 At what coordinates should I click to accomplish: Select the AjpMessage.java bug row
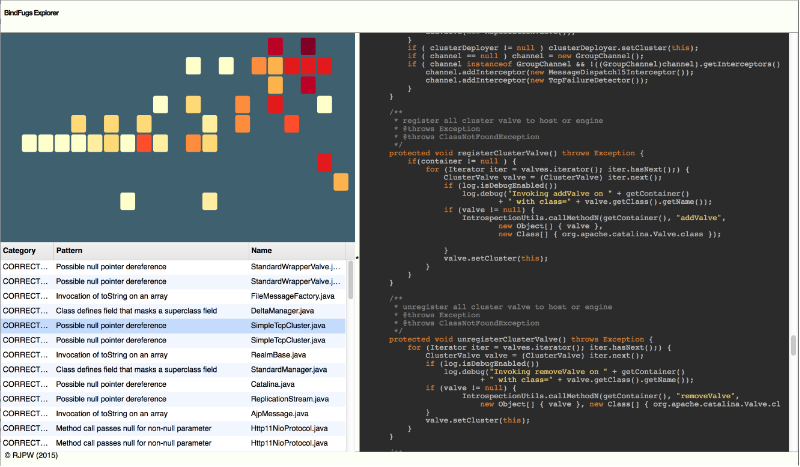[x=173, y=414]
